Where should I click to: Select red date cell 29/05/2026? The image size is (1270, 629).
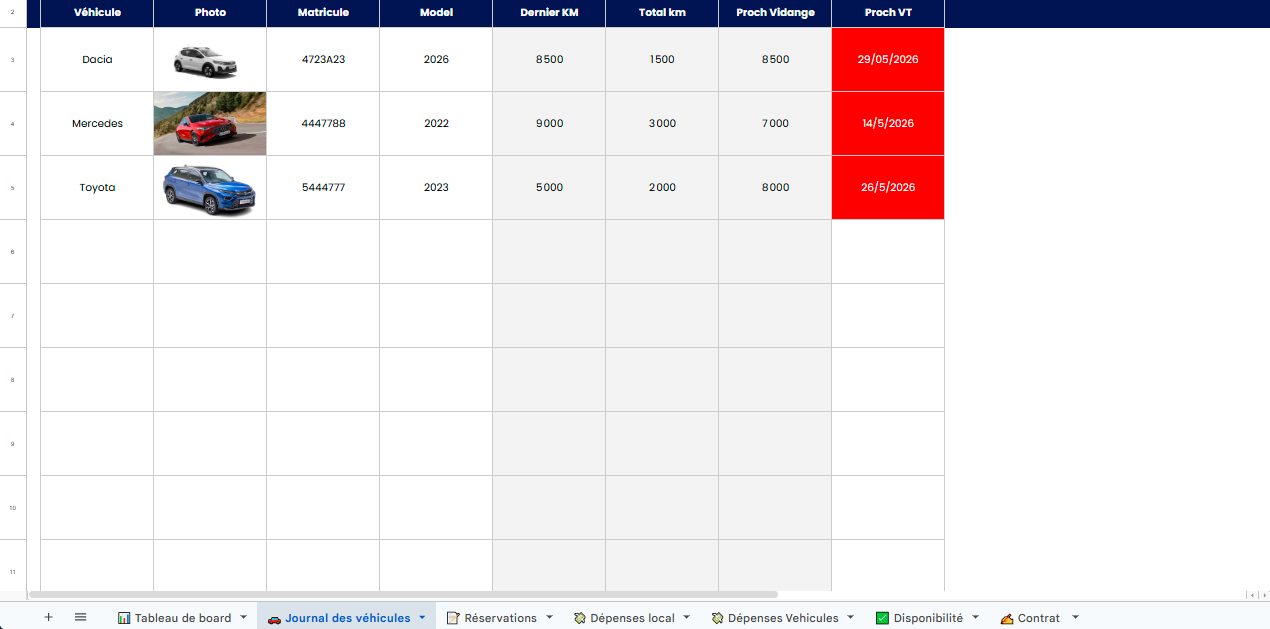(888, 60)
